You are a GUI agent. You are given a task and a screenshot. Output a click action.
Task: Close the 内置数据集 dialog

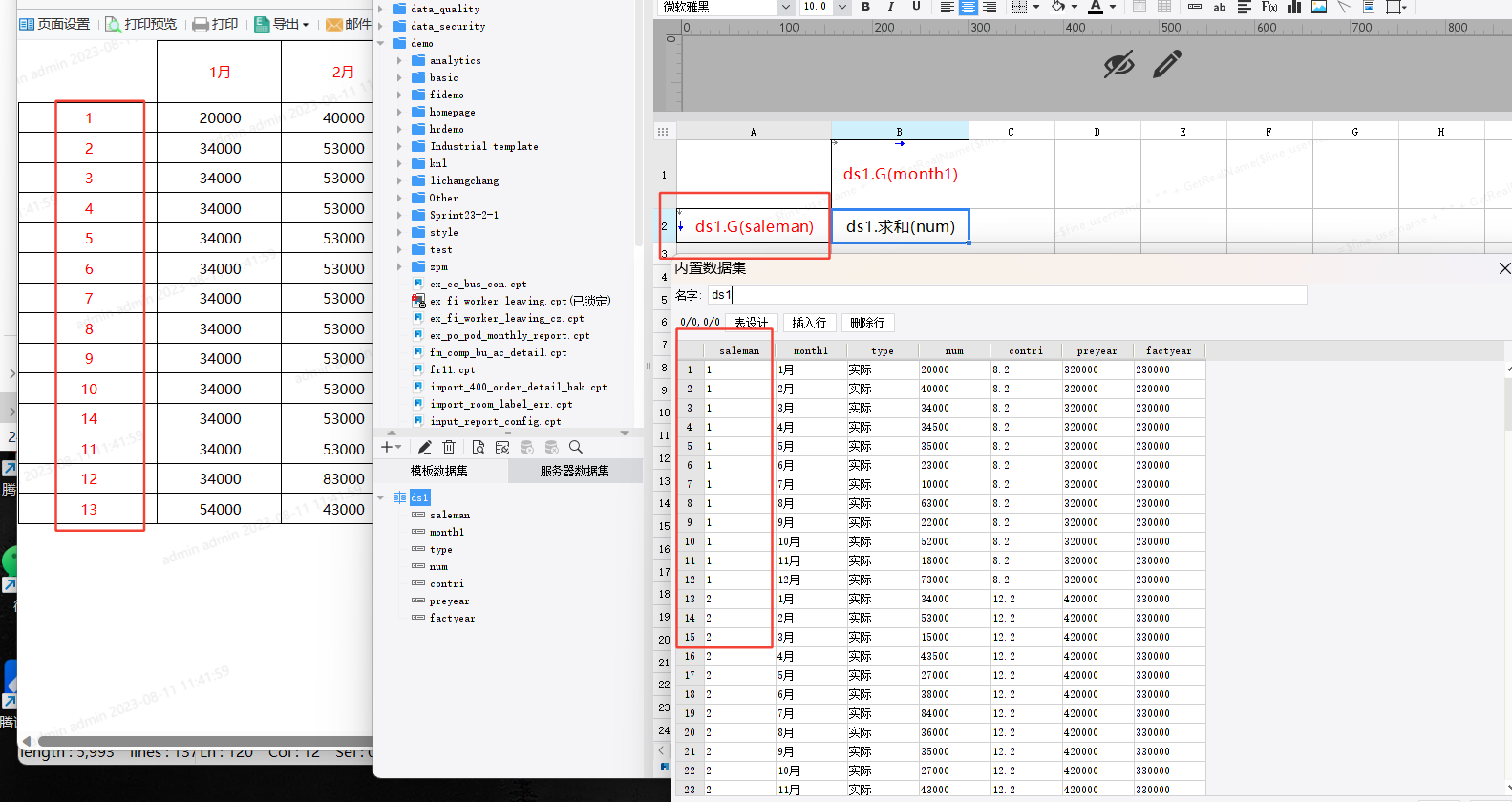pos(1505,268)
